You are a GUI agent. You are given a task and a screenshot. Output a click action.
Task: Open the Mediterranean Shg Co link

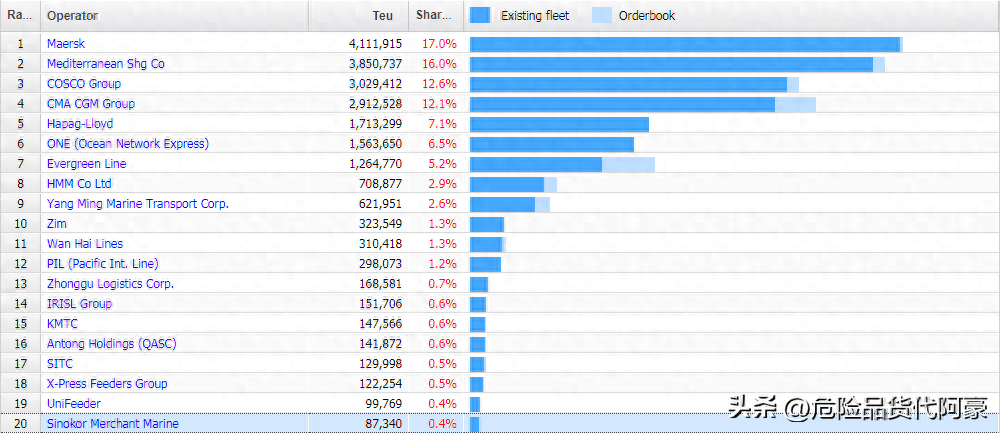click(x=105, y=64)
